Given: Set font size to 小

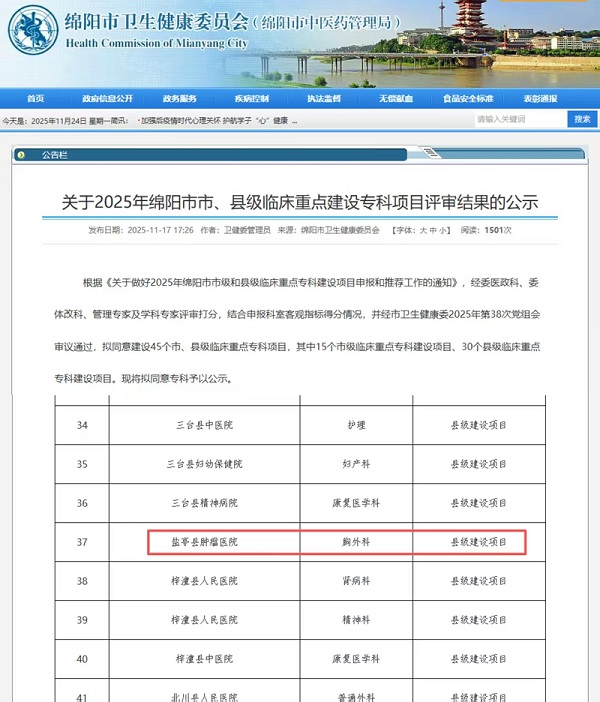Looking at the screenshot, I should click(x=442, y=230).
